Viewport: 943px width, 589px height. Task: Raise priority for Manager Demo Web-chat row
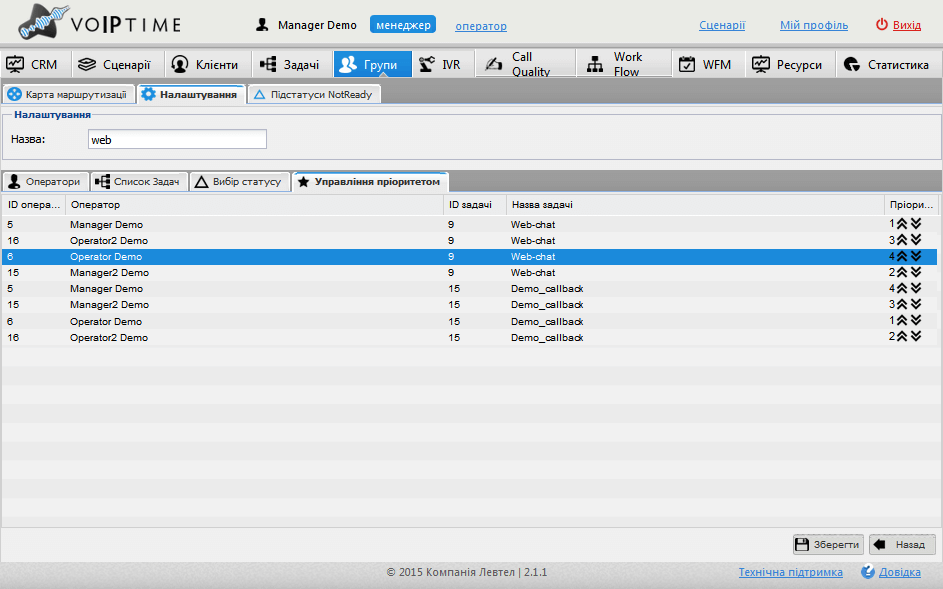(902, 224)
